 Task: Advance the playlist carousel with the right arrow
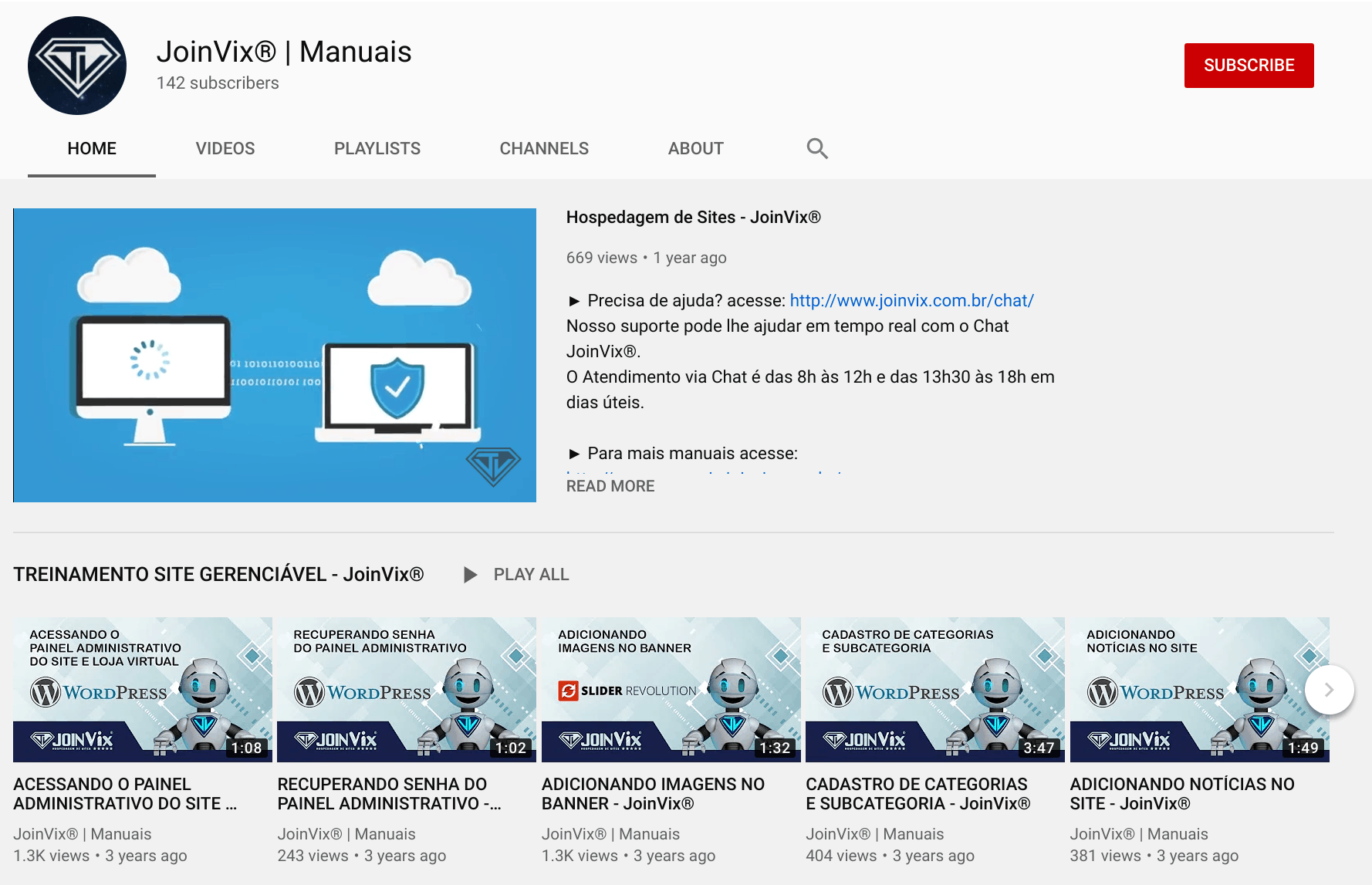[1329, 690]
